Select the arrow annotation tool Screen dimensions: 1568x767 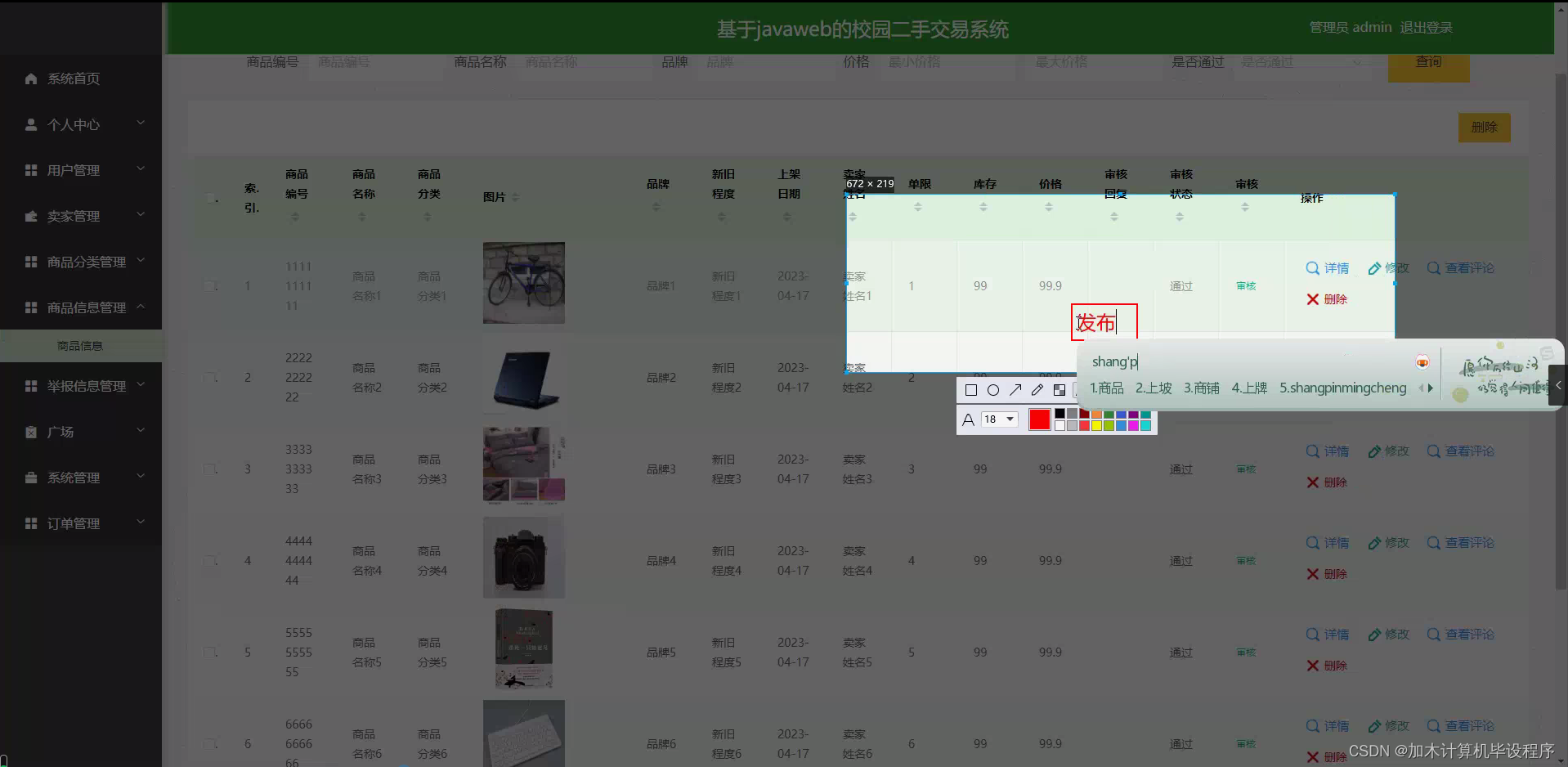point(1015,390)
